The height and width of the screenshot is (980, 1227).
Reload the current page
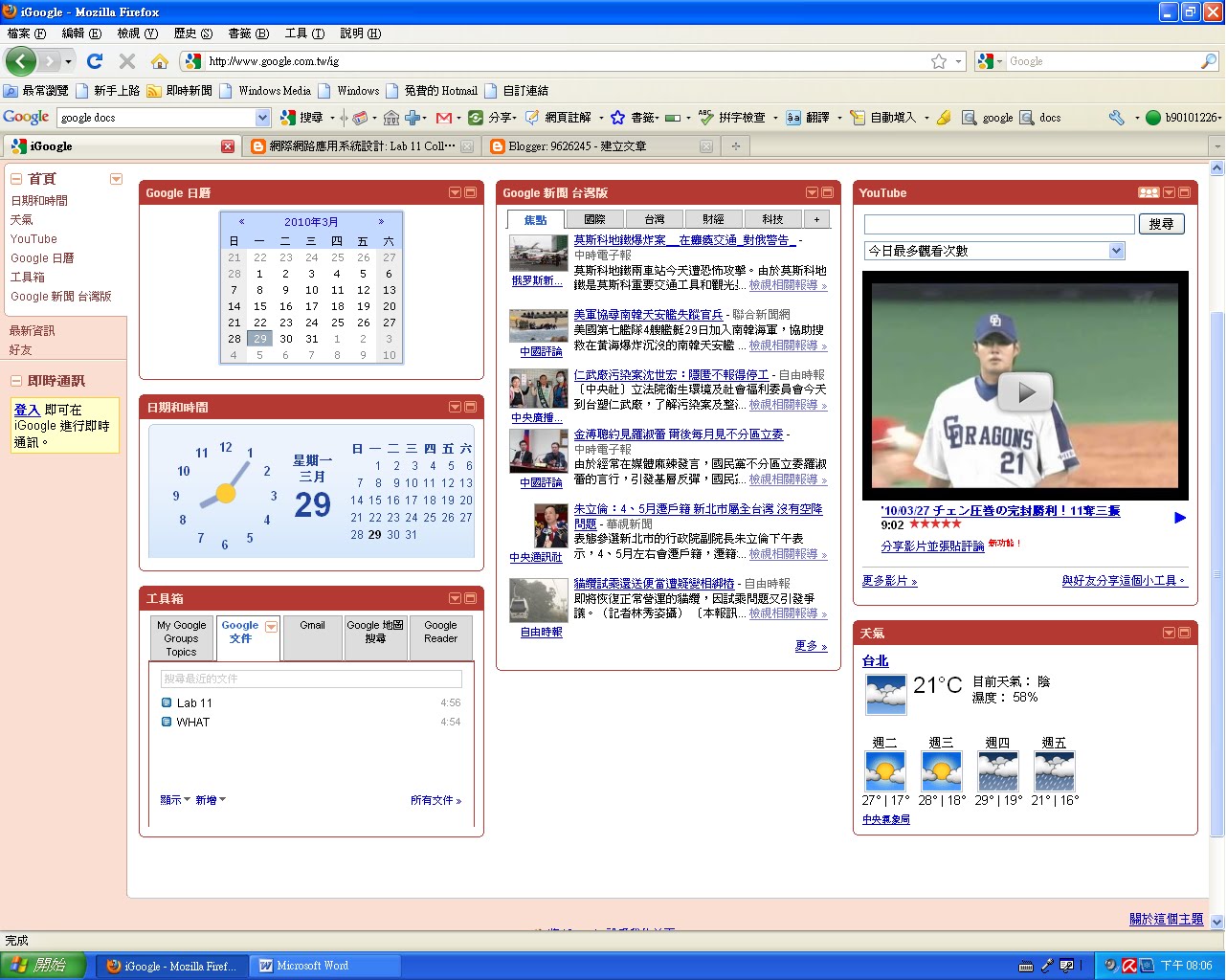95,61
